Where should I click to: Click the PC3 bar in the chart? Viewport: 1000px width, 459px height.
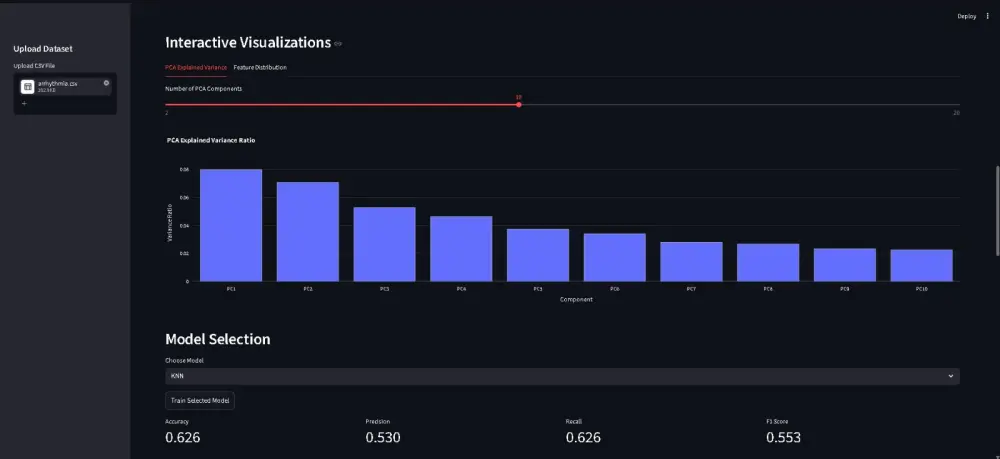tap(385, 244)
